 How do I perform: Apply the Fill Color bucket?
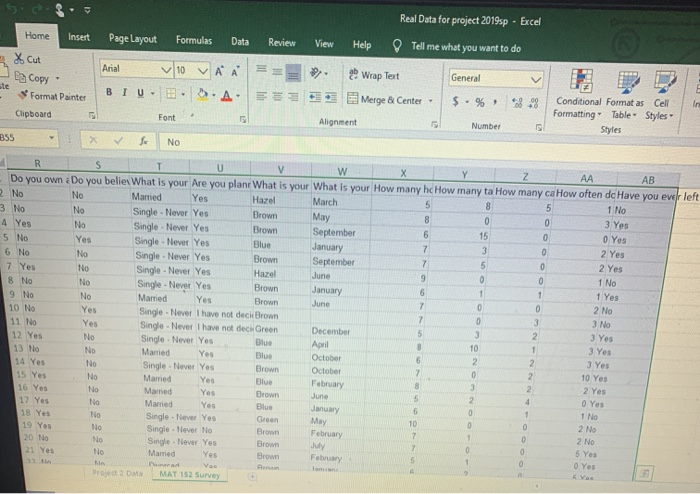click(x=202, y=95)
